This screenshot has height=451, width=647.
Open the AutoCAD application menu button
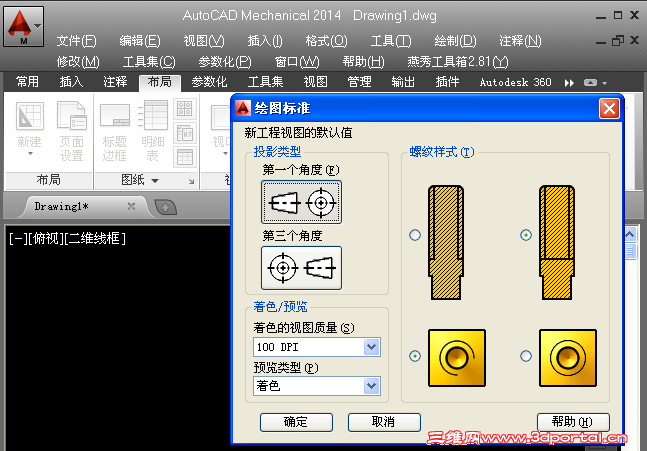(24, 26)
